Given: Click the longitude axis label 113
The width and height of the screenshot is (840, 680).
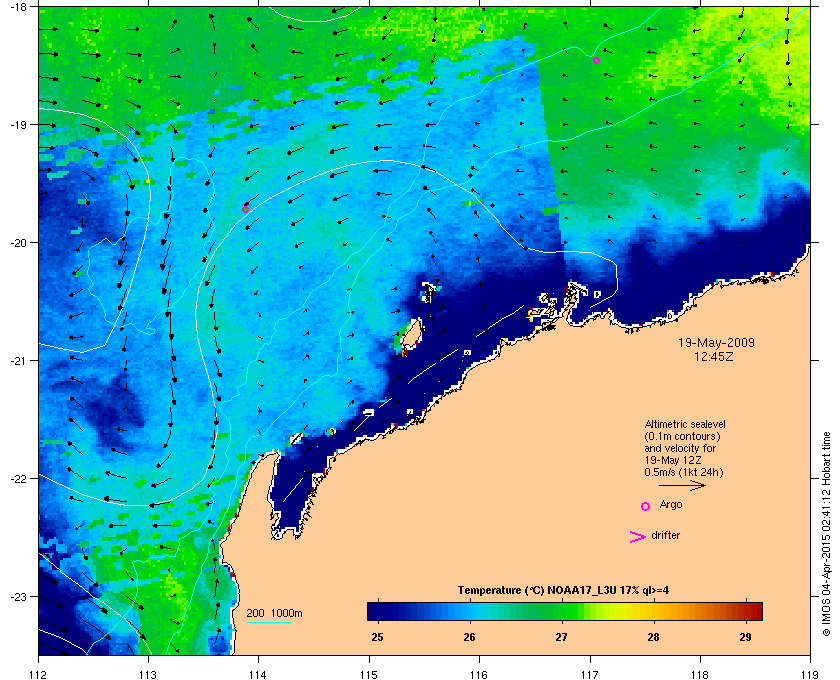Looking at the screenshot, I should (x=148, y=674).
